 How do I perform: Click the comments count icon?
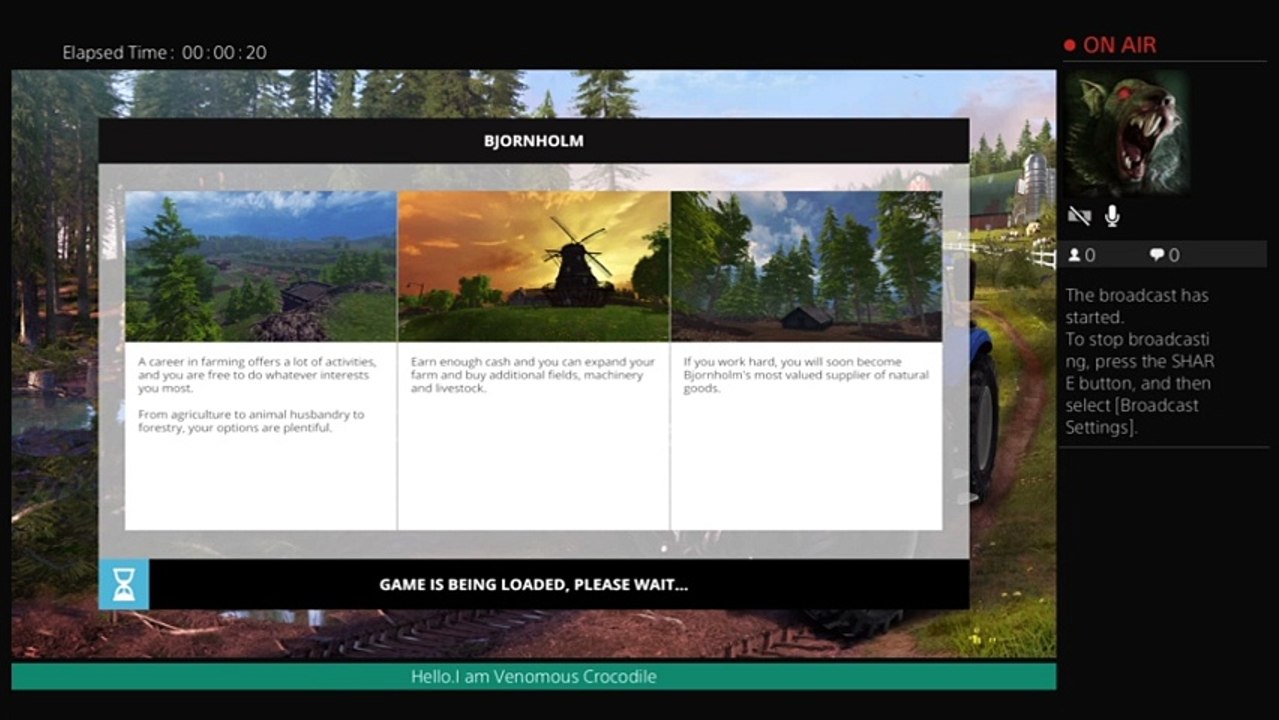(x=1157, y=255)
